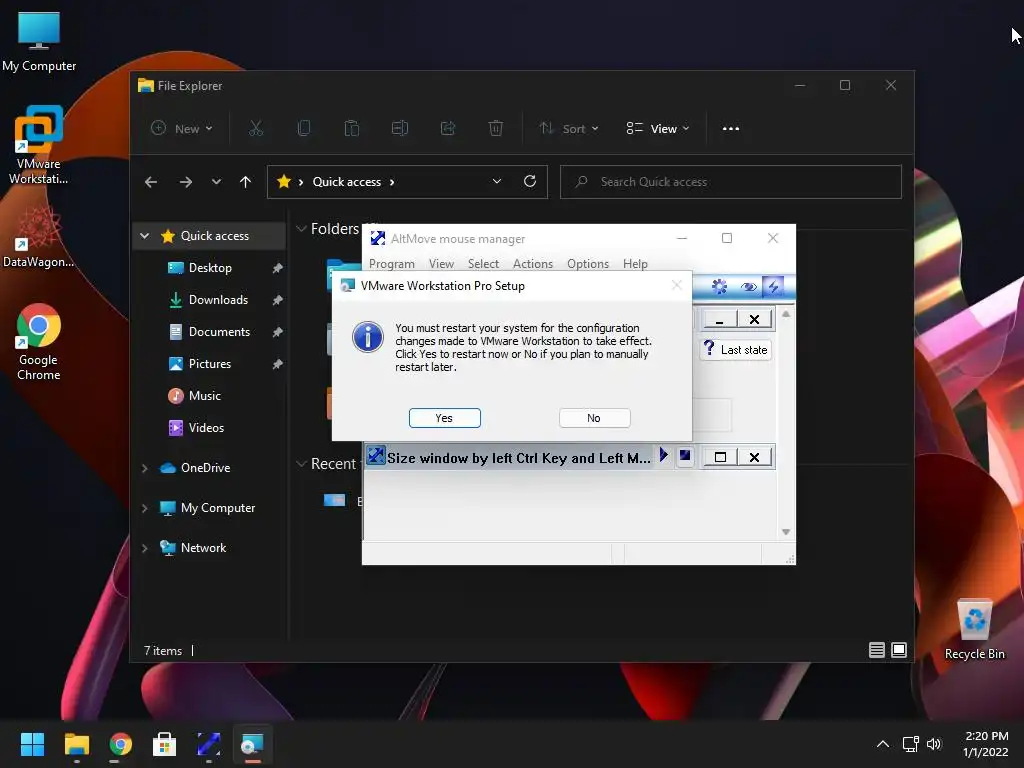Open the Options menu in AltMove
Image resolution: width=1024 pixels, height=768 pixels.
588,264
